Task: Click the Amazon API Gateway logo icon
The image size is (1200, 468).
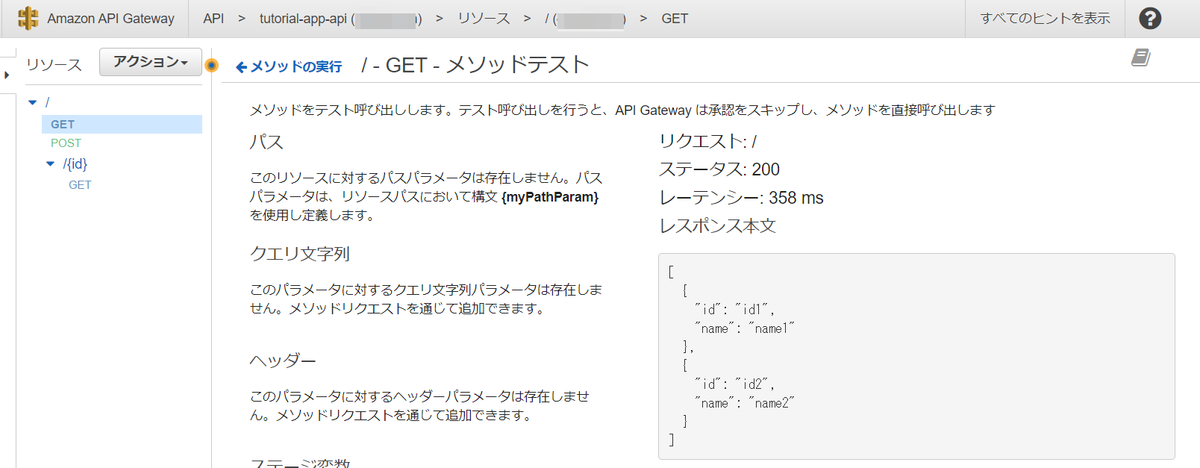Action: (29, 19)
